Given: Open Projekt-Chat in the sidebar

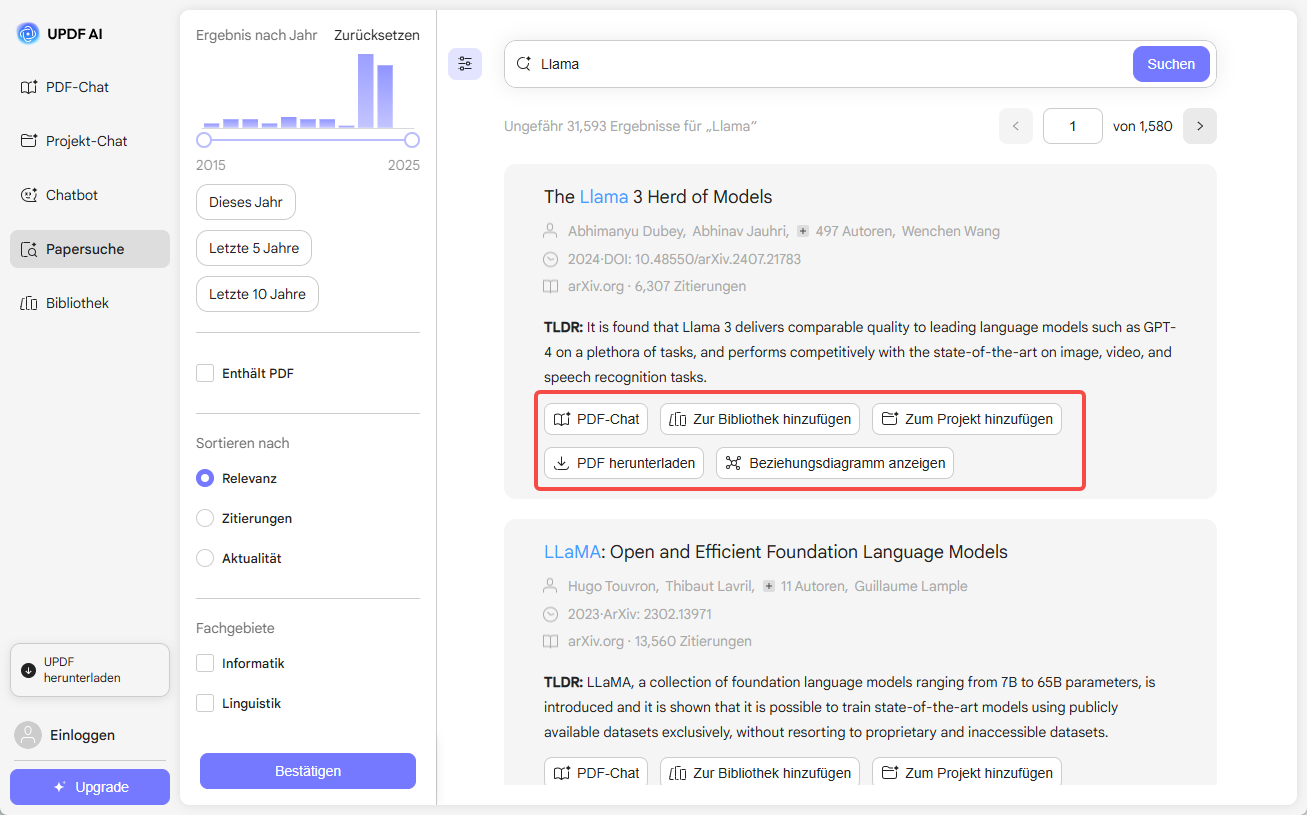Looking at the screenshot, I should 90,141.
